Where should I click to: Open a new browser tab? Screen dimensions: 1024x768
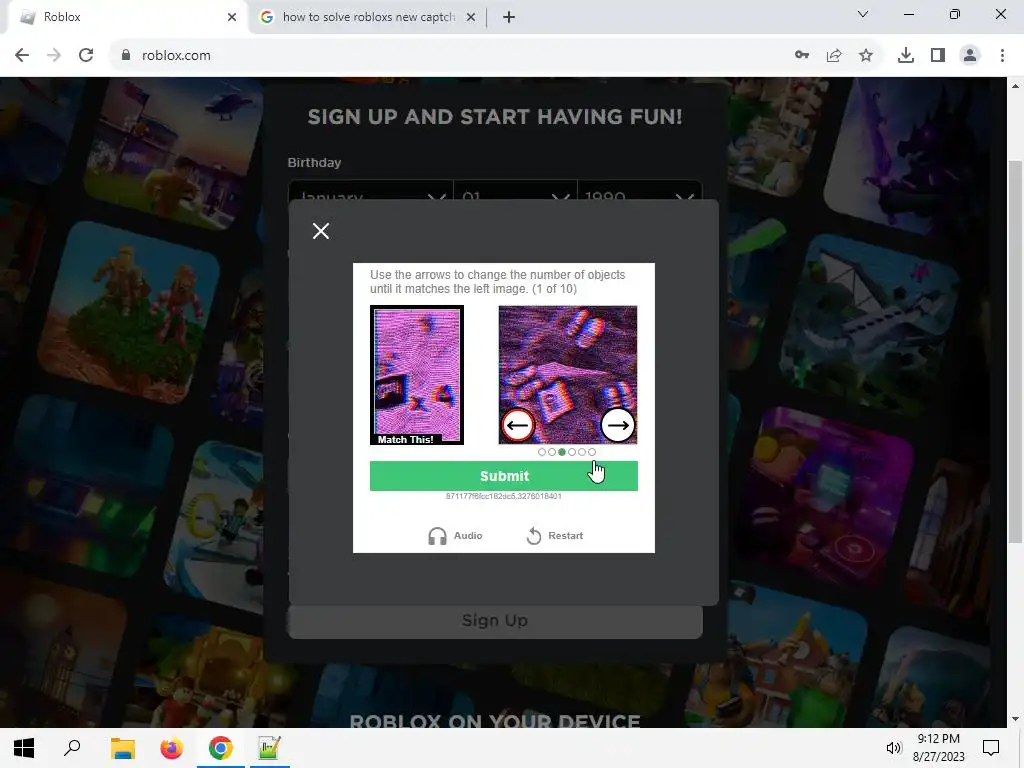click(x=509, y=18)
